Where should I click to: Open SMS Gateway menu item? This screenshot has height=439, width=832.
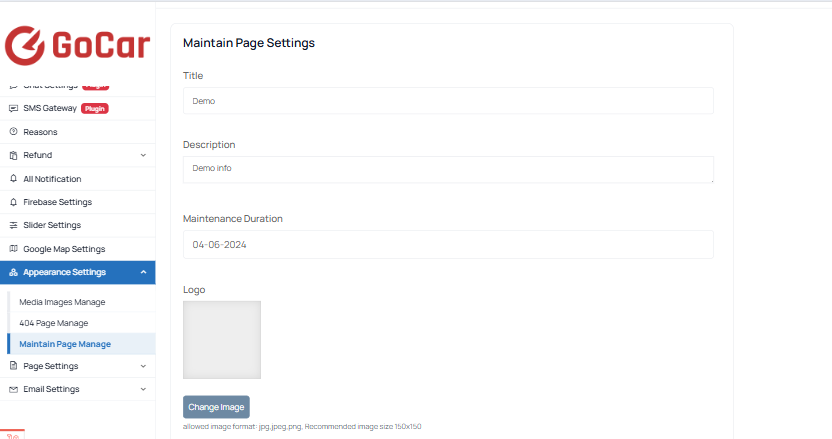77,108
